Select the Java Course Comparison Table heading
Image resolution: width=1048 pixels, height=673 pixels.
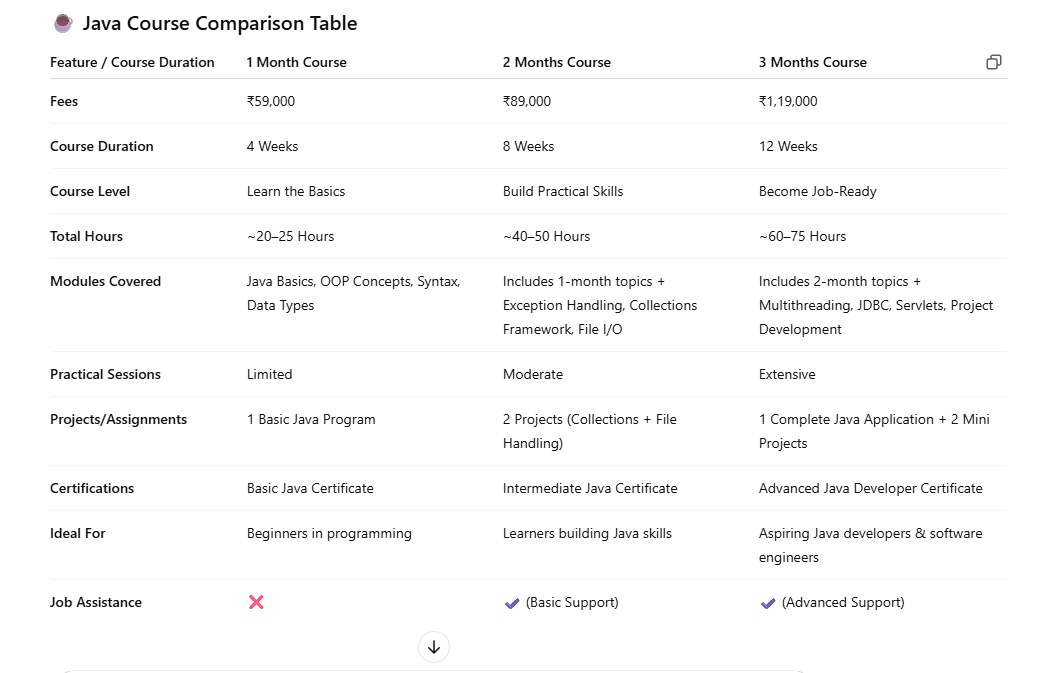click(x=222, y=23)
